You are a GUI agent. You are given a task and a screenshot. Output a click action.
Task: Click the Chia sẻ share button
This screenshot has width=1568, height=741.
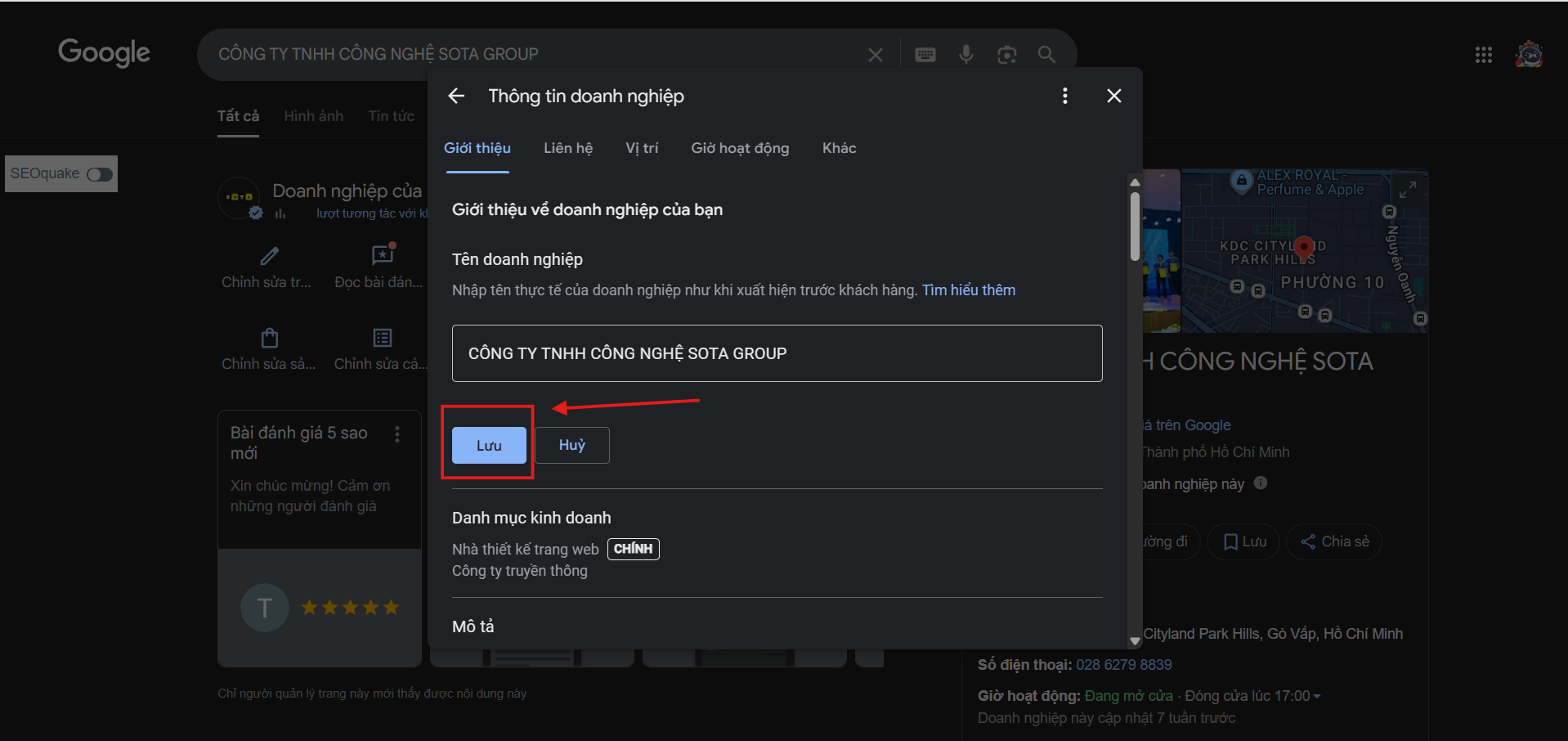tap(1334, 541)
